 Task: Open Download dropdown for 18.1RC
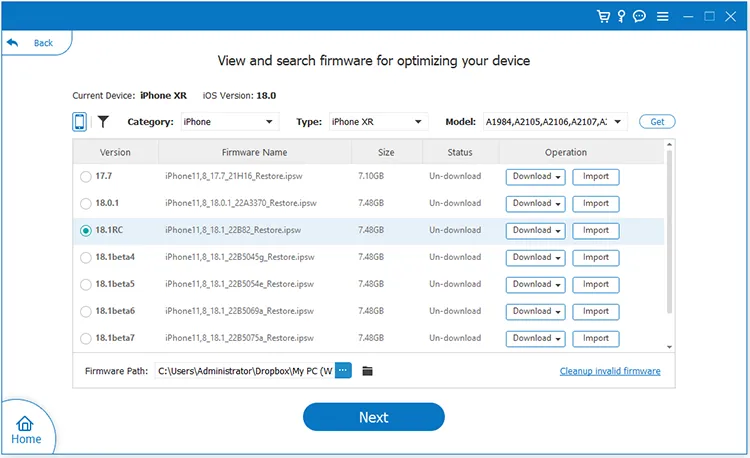point(536,231)
